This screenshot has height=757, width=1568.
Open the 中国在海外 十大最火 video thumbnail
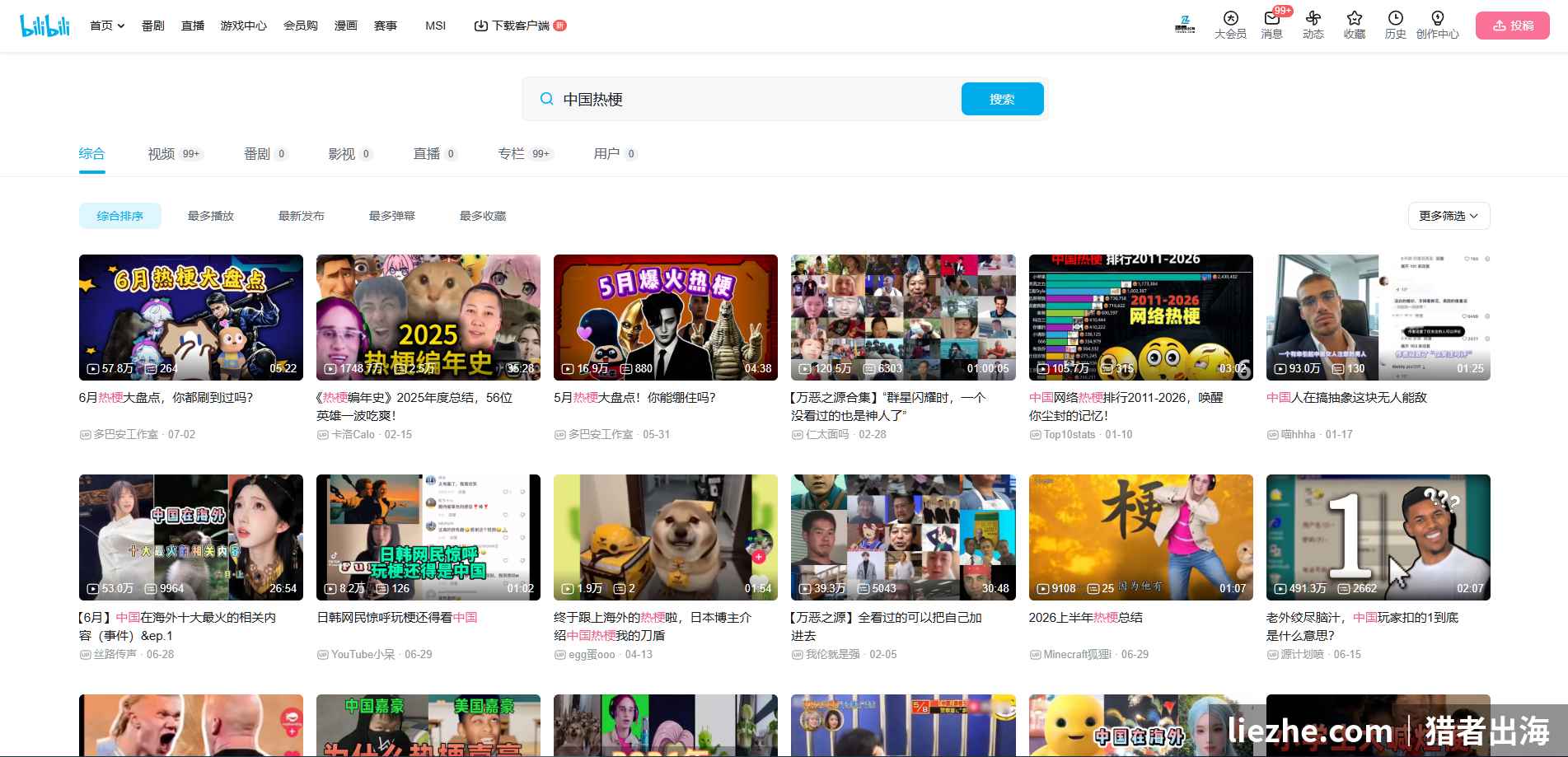(191, 537)
